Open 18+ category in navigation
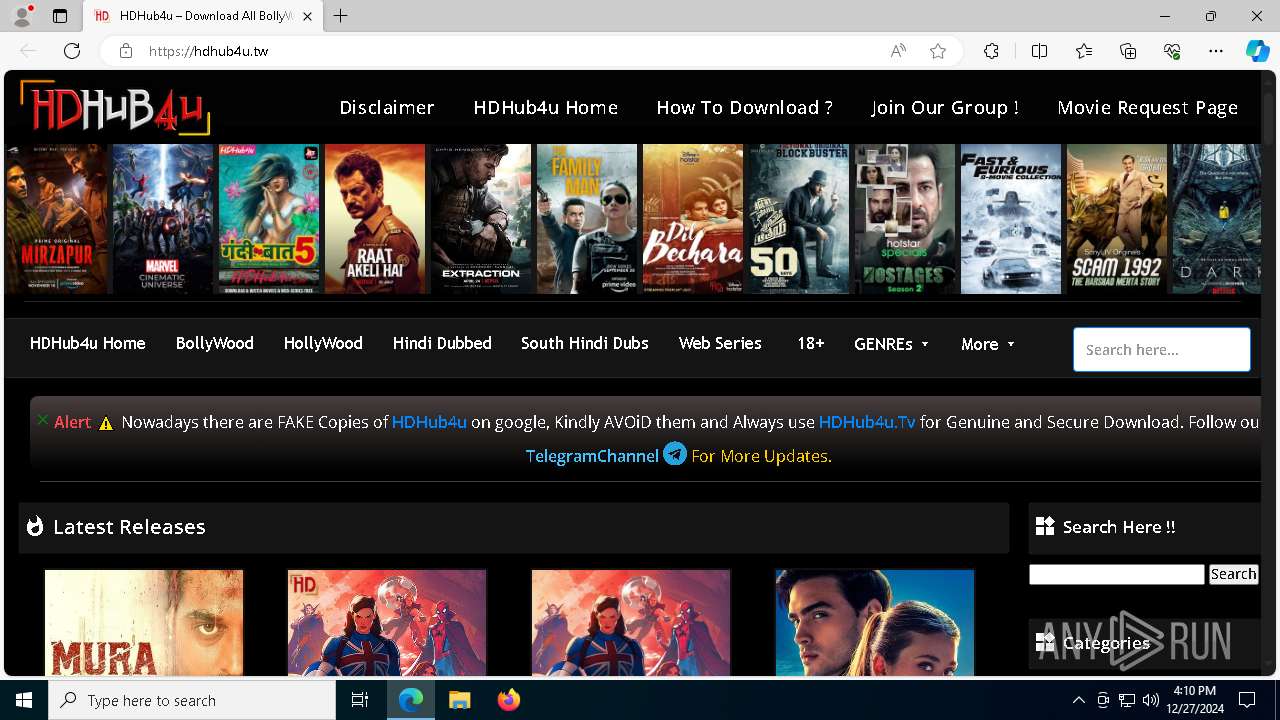Screen dimensions: 1280x720 point(811,343)
